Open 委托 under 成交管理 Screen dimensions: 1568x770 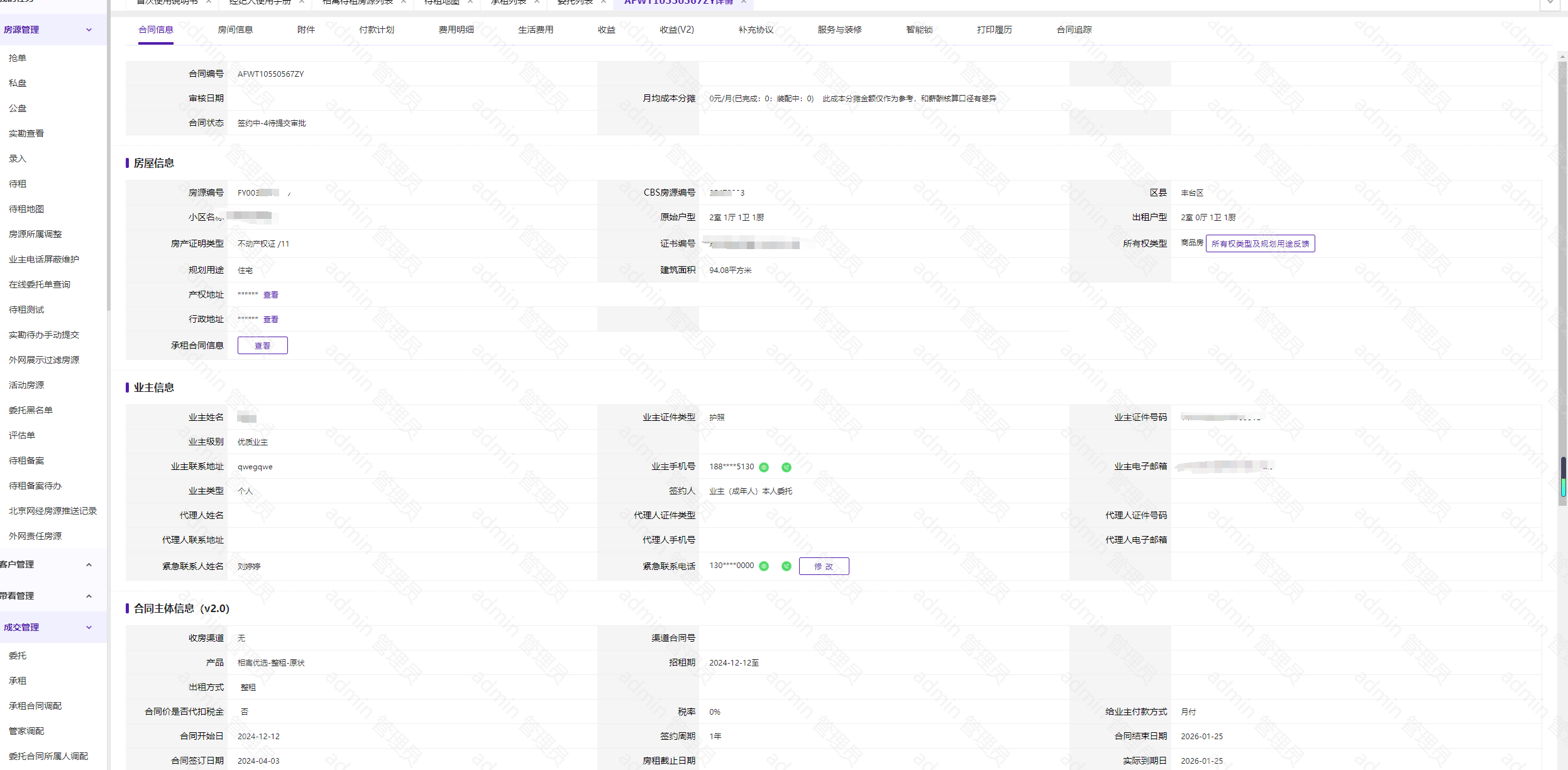[18, 656]
